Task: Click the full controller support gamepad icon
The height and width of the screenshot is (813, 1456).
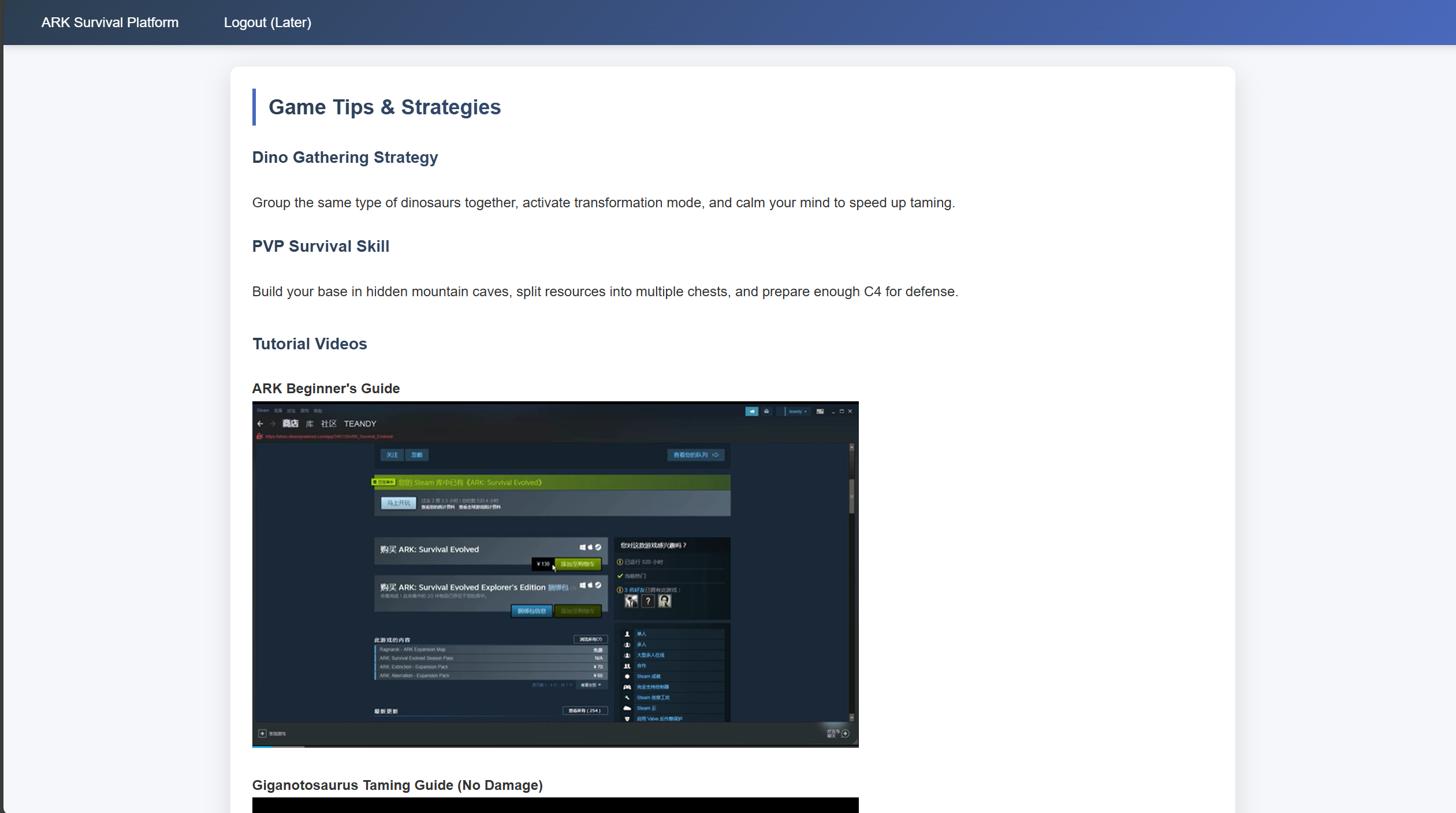Action: point(627,687)
